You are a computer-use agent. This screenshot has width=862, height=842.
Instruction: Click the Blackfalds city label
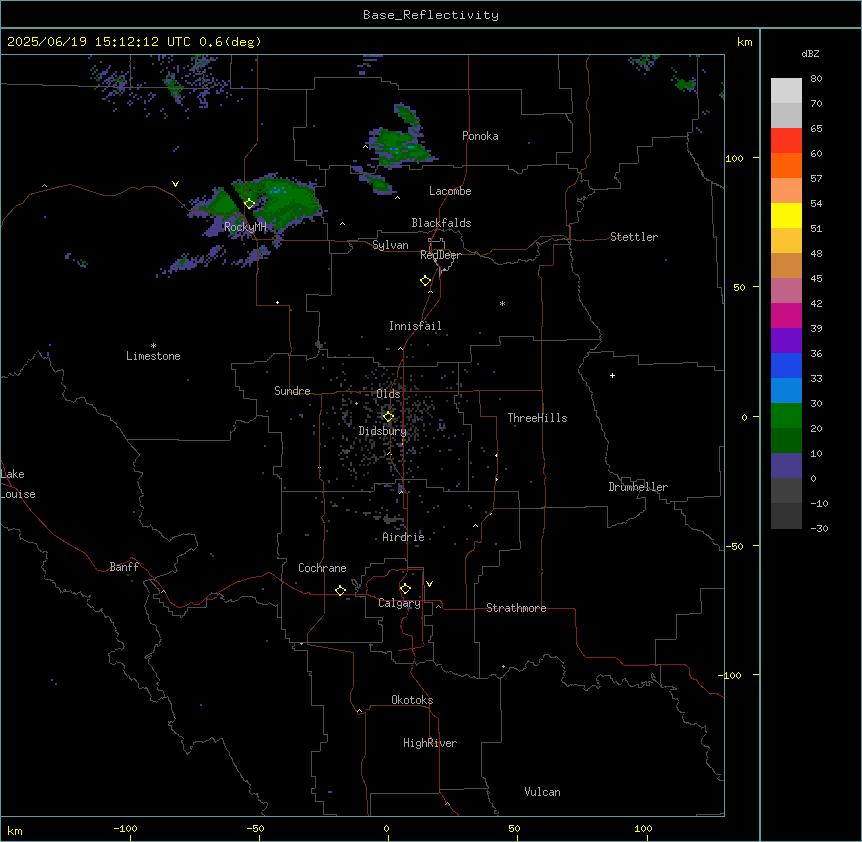[x=441, y=223]
